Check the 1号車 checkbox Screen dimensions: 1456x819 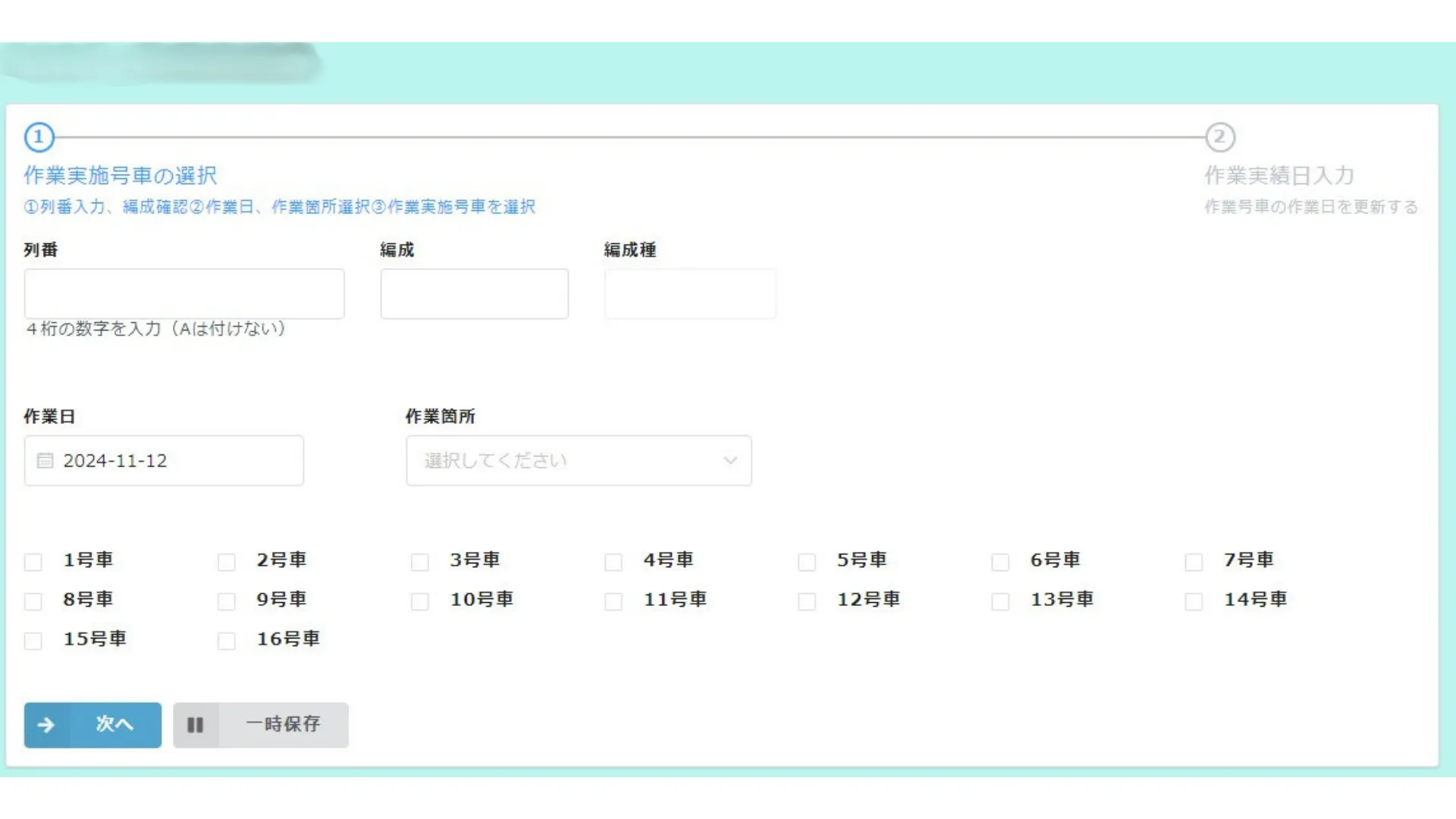coord(33,561)
